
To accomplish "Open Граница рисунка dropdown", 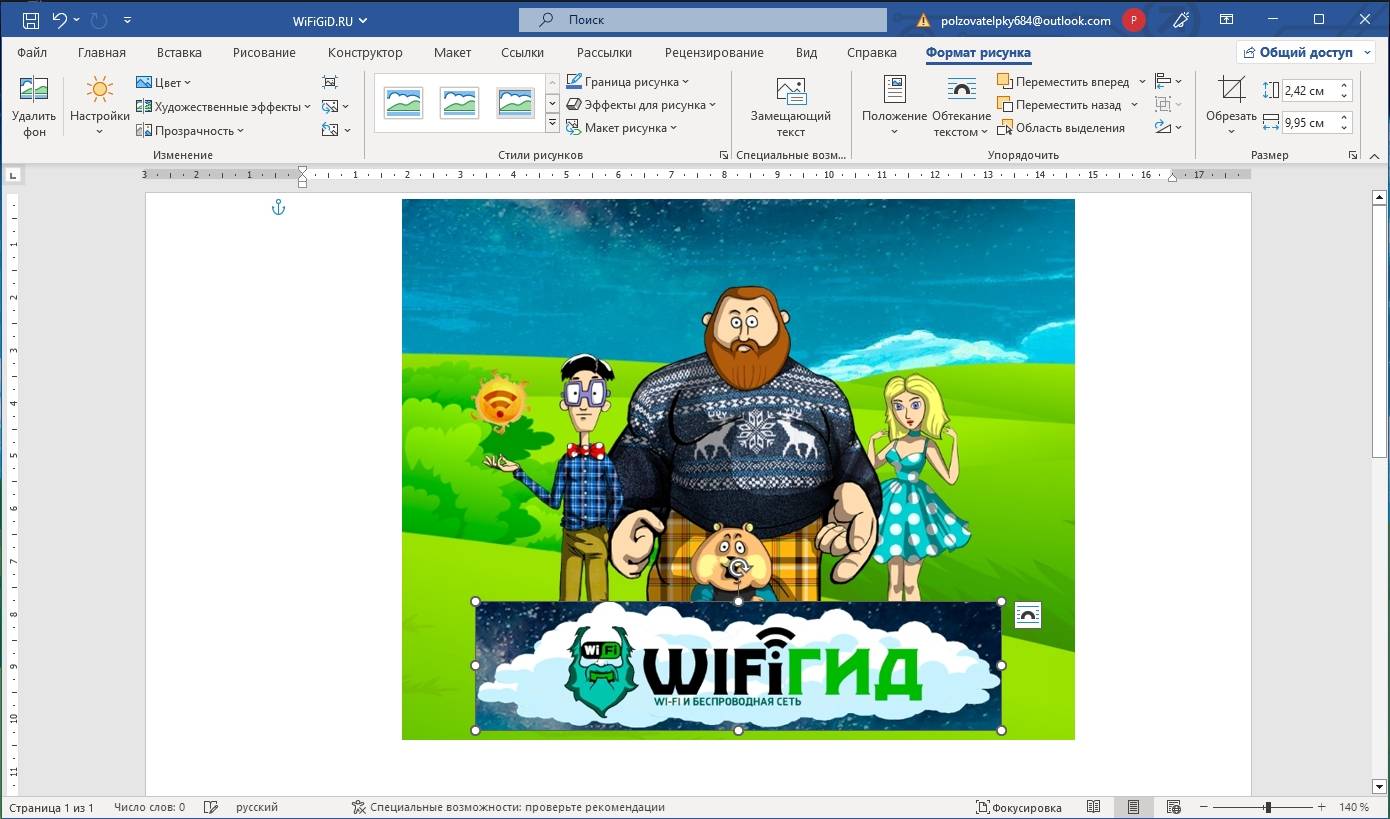I will pyautogui.click(x=628, y=82).
